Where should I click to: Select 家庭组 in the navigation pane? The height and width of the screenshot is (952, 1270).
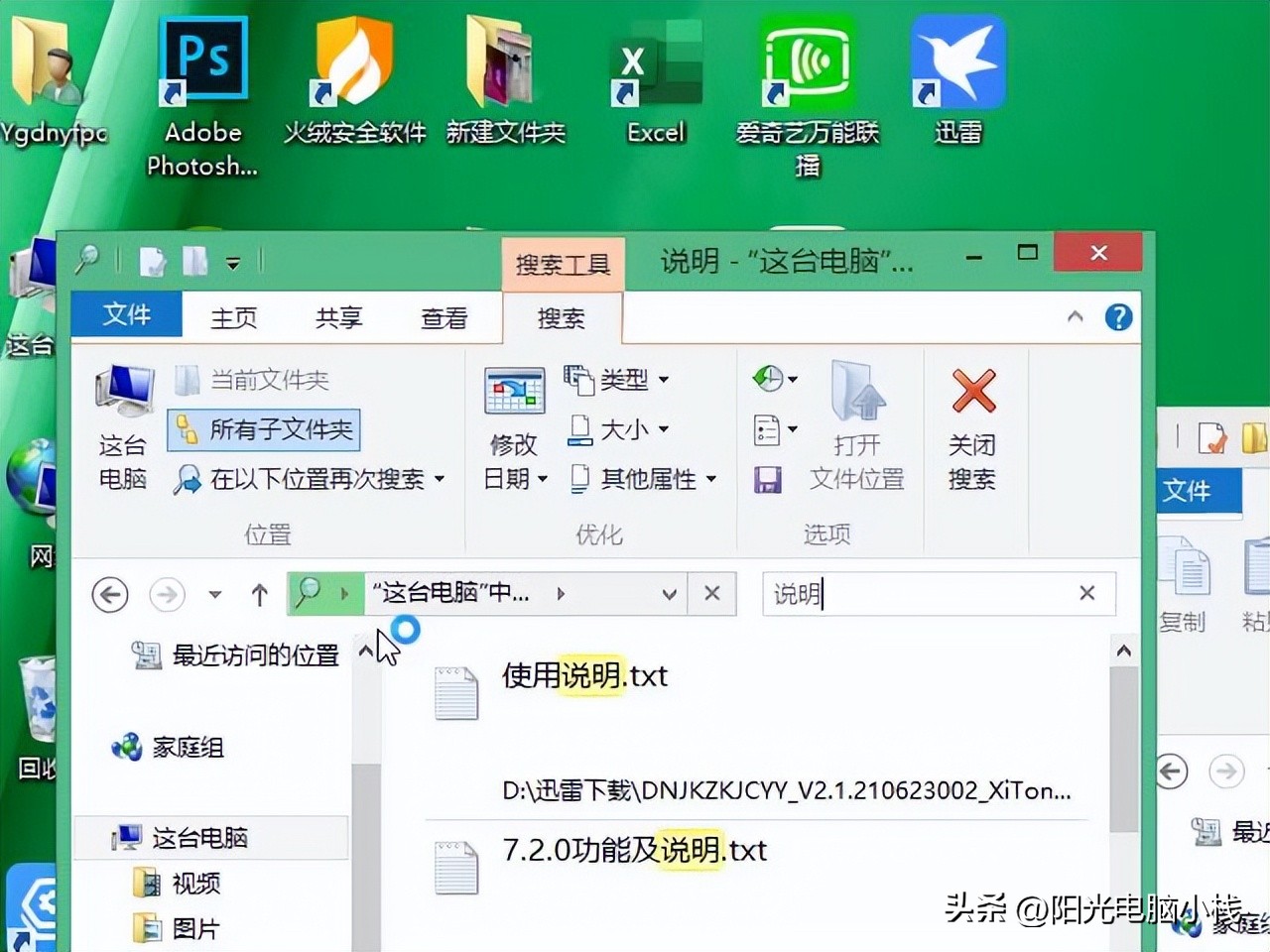tap(169, 747)
